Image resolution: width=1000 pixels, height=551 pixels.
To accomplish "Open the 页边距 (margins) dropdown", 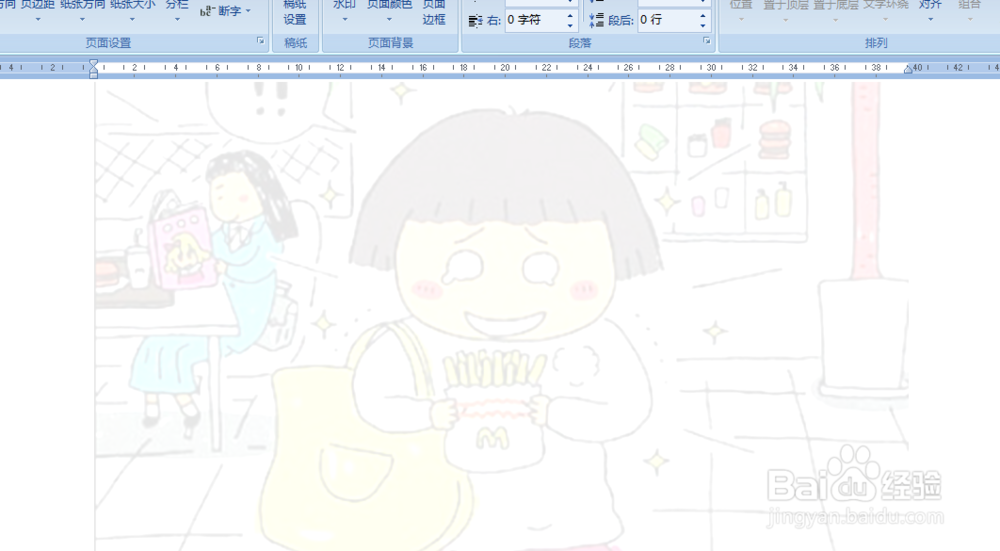I will pyautogui.click(x=38, y=11).
